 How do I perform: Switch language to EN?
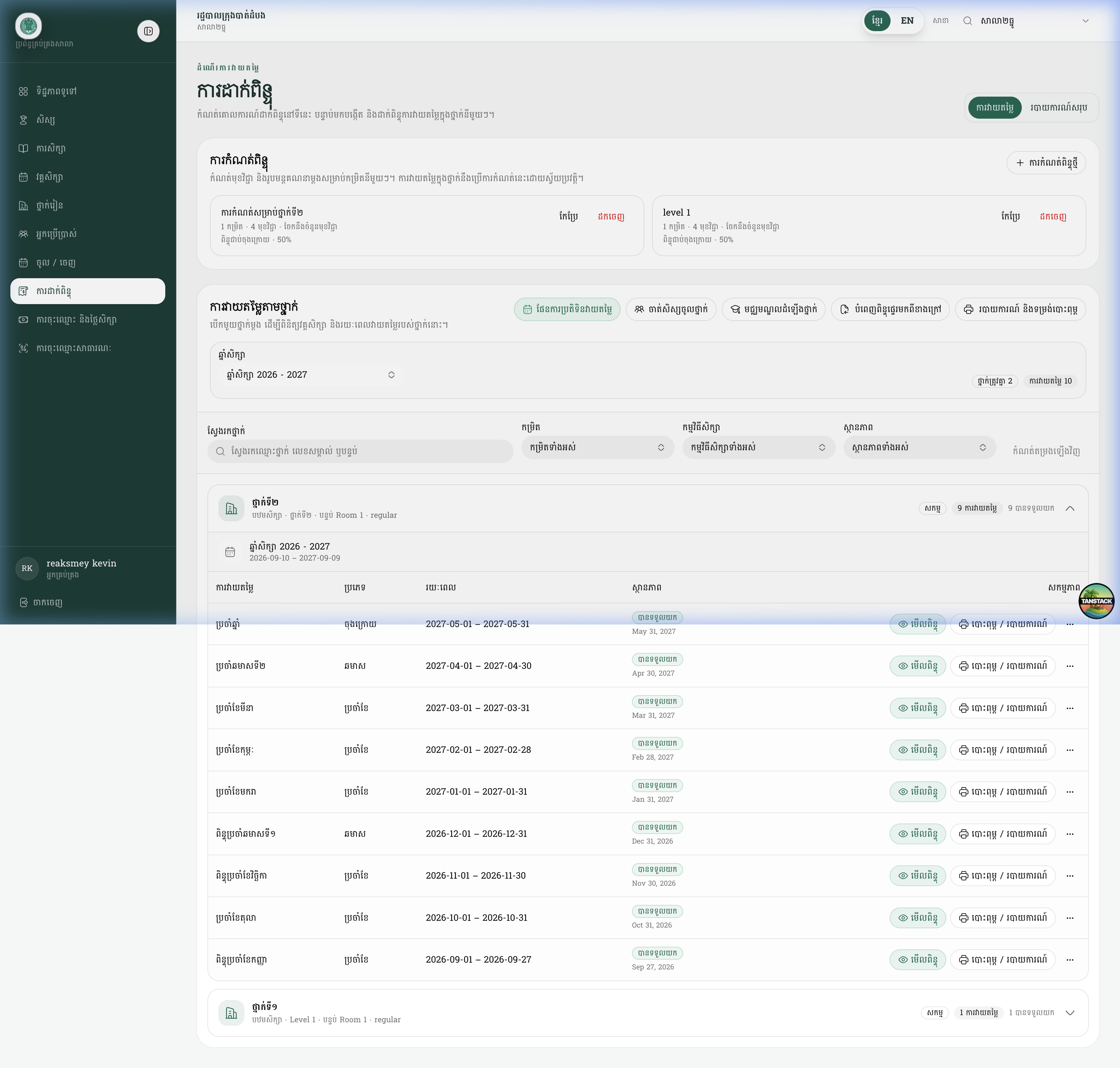coord(907,21)
